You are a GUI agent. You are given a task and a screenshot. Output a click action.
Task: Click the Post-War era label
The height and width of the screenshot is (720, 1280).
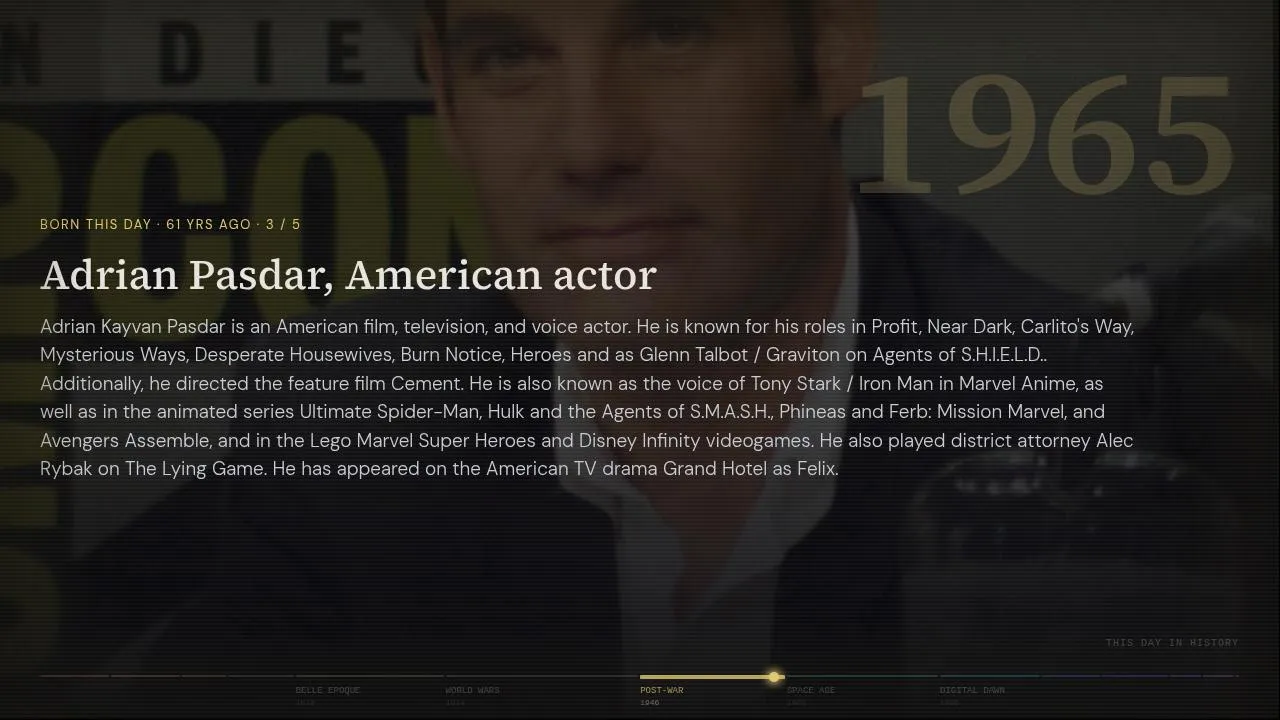pos(662,690)
